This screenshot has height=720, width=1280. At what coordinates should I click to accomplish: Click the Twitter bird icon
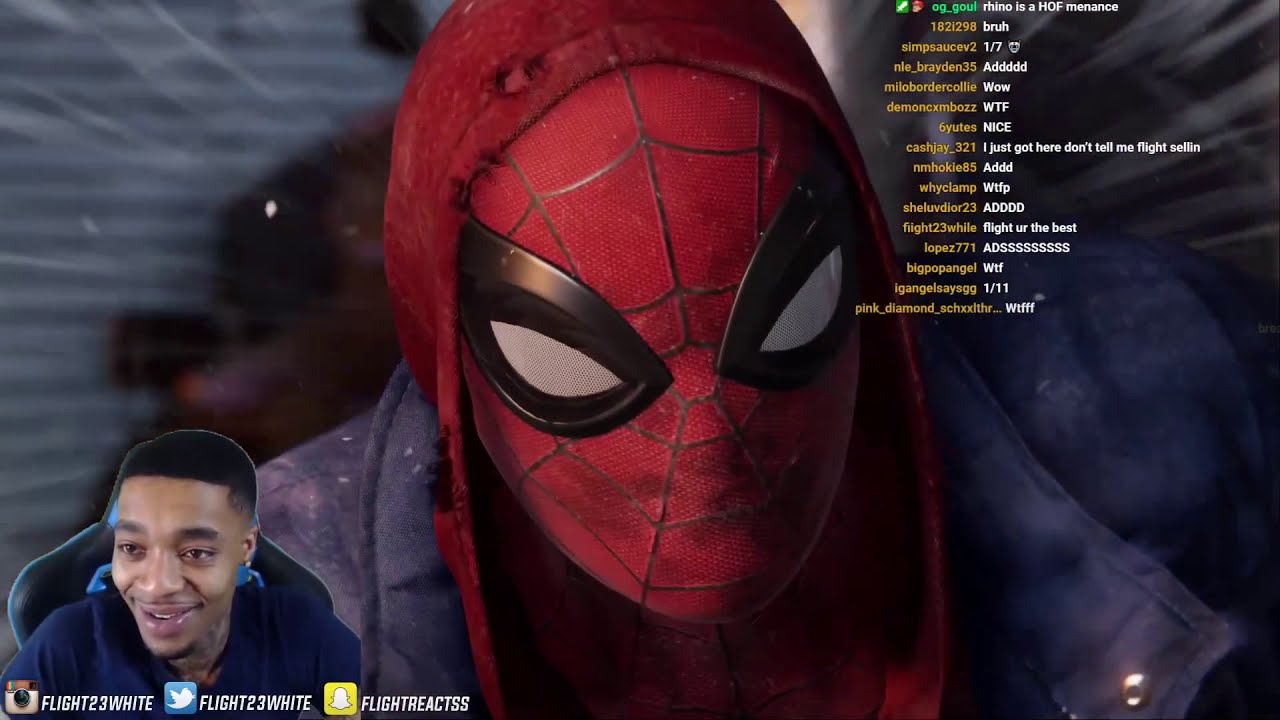tap(180, 698)
